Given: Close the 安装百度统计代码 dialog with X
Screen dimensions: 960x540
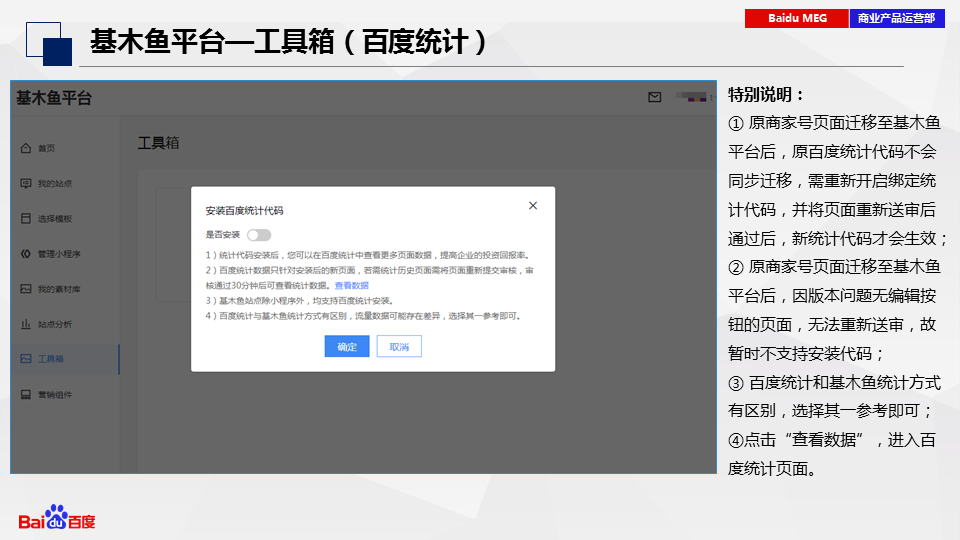Looking at the screenshot, I should pyautogui.click(x=533, y=206).
